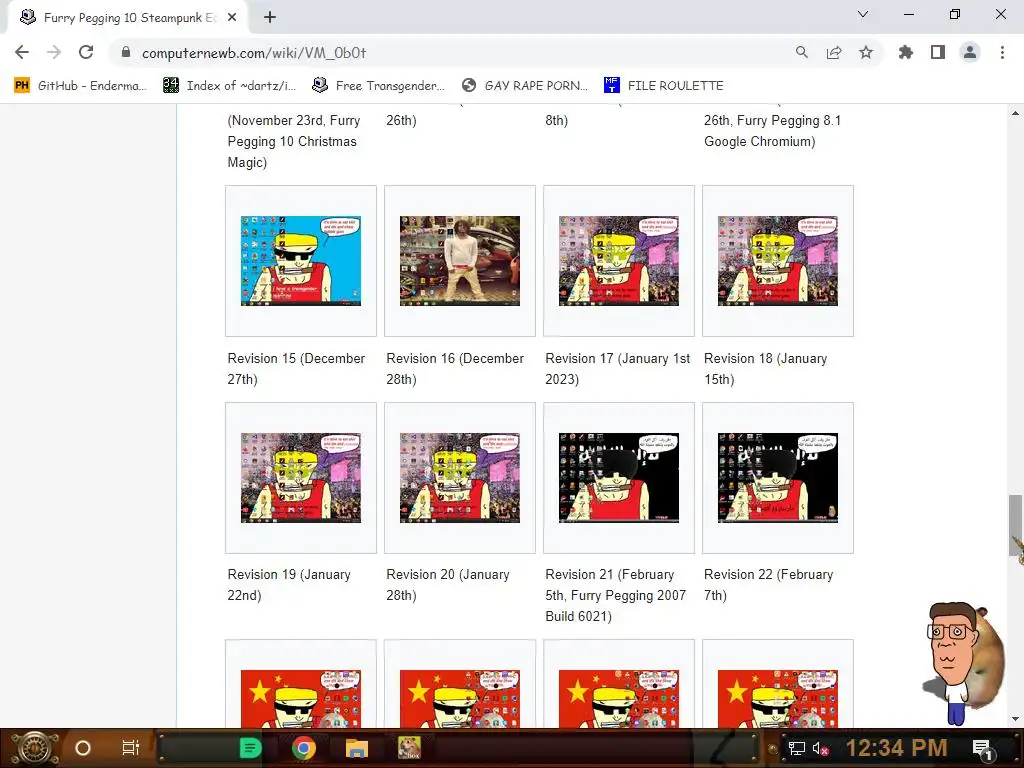Image resolution: width=1024 pixels, height=768 pixels.
Task: Click the page scrollbar up arrow
Action: [x=1015, y=113]
